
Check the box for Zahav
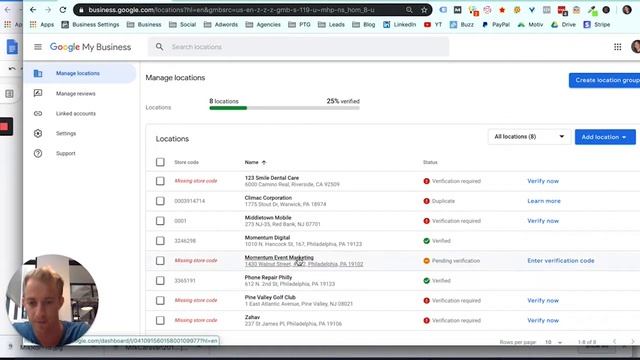160,320
